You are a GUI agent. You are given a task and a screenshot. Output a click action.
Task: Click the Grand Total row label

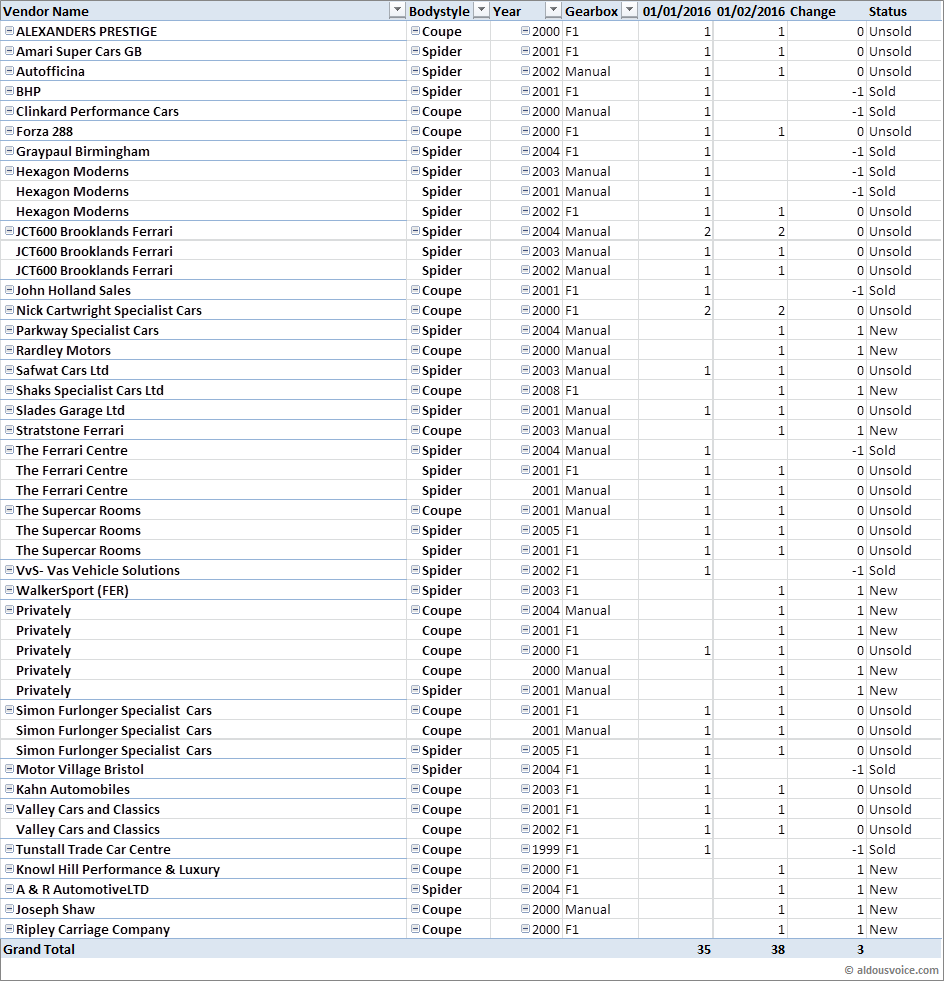pos(39,949)
